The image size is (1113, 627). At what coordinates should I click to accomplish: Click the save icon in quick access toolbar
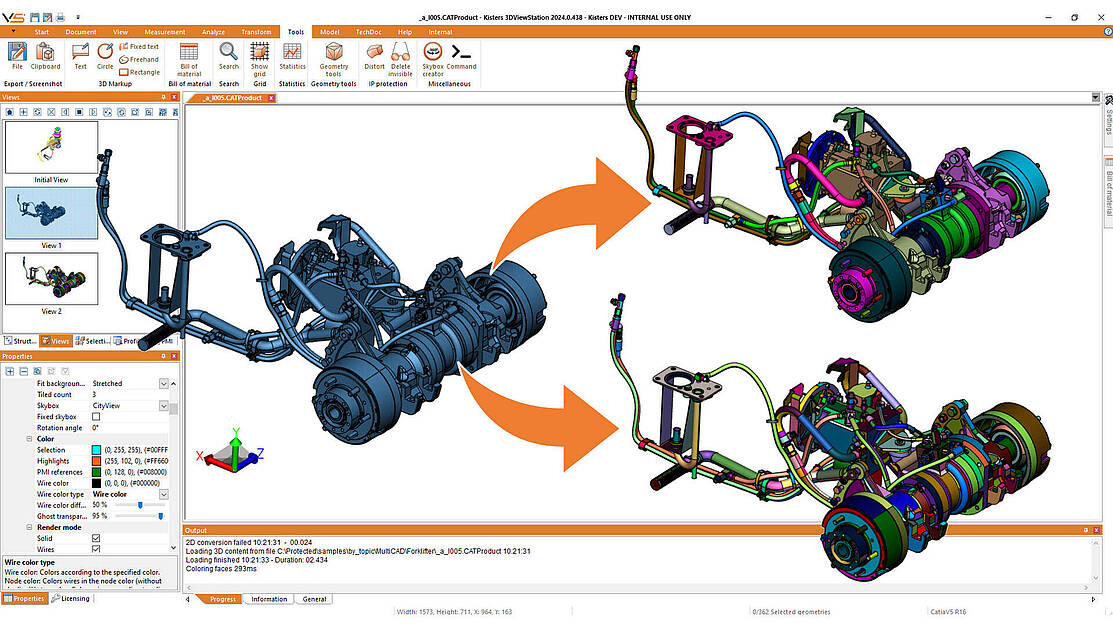pyautogui.click(x=34, y=17)
